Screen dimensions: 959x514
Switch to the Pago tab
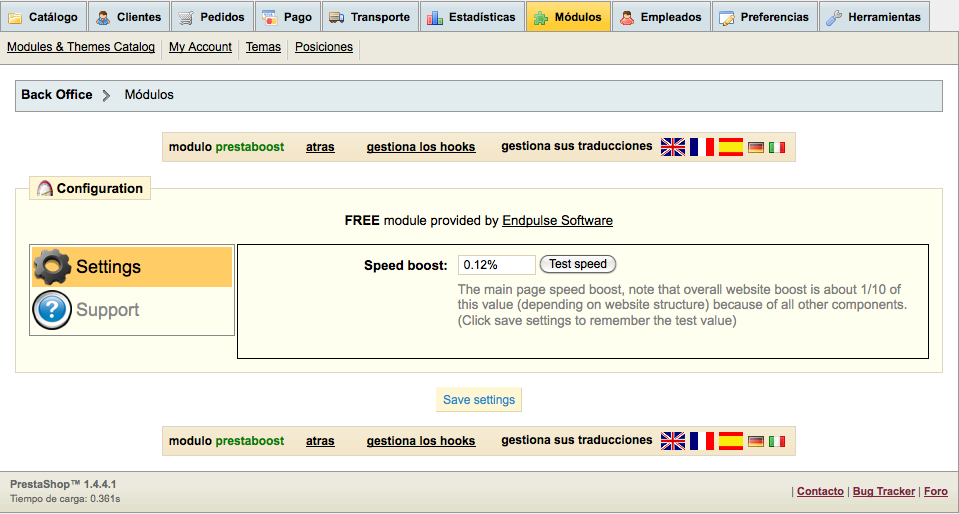coord(287,17)
